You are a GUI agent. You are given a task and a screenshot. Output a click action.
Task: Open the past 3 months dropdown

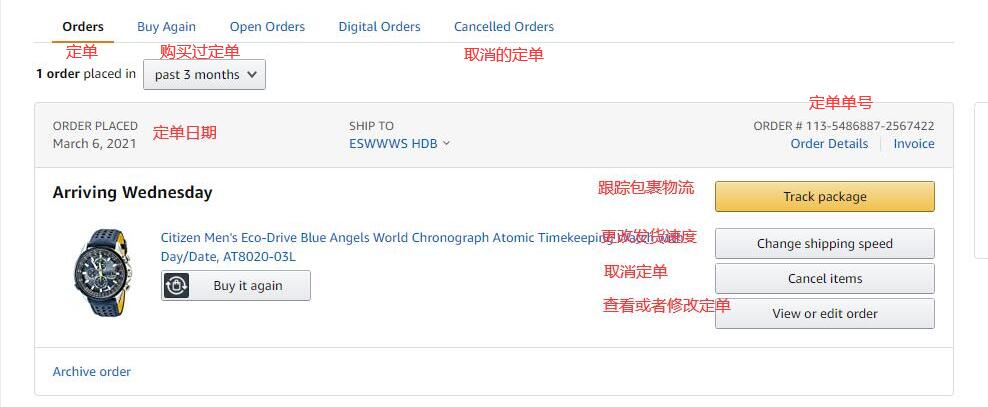pos(205,74)
